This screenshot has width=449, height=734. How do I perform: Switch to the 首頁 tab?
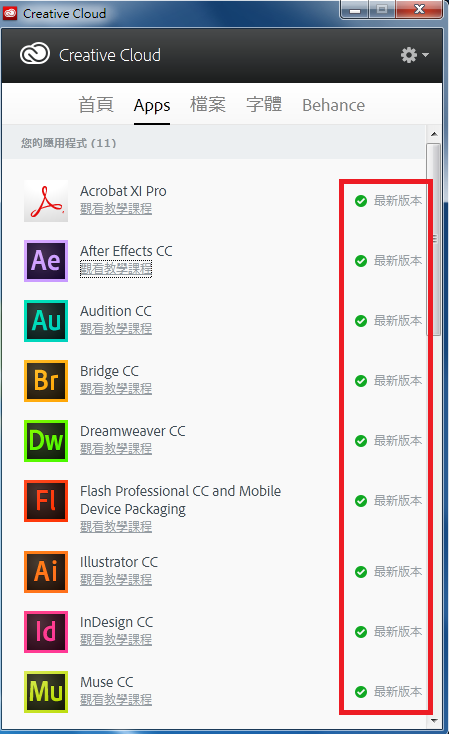click(x=96, y=105)
